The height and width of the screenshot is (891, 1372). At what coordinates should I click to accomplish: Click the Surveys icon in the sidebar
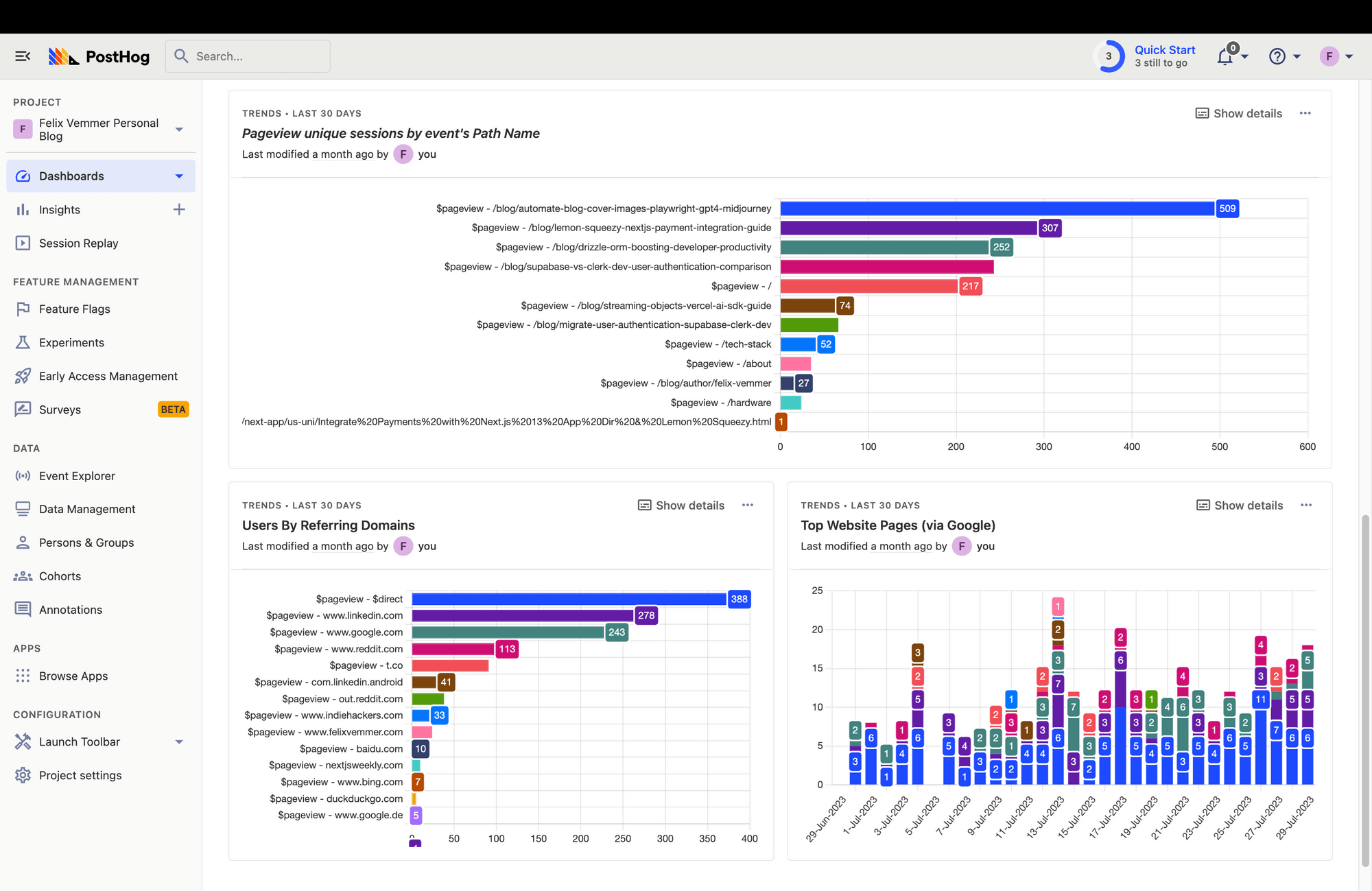(23, 409)
